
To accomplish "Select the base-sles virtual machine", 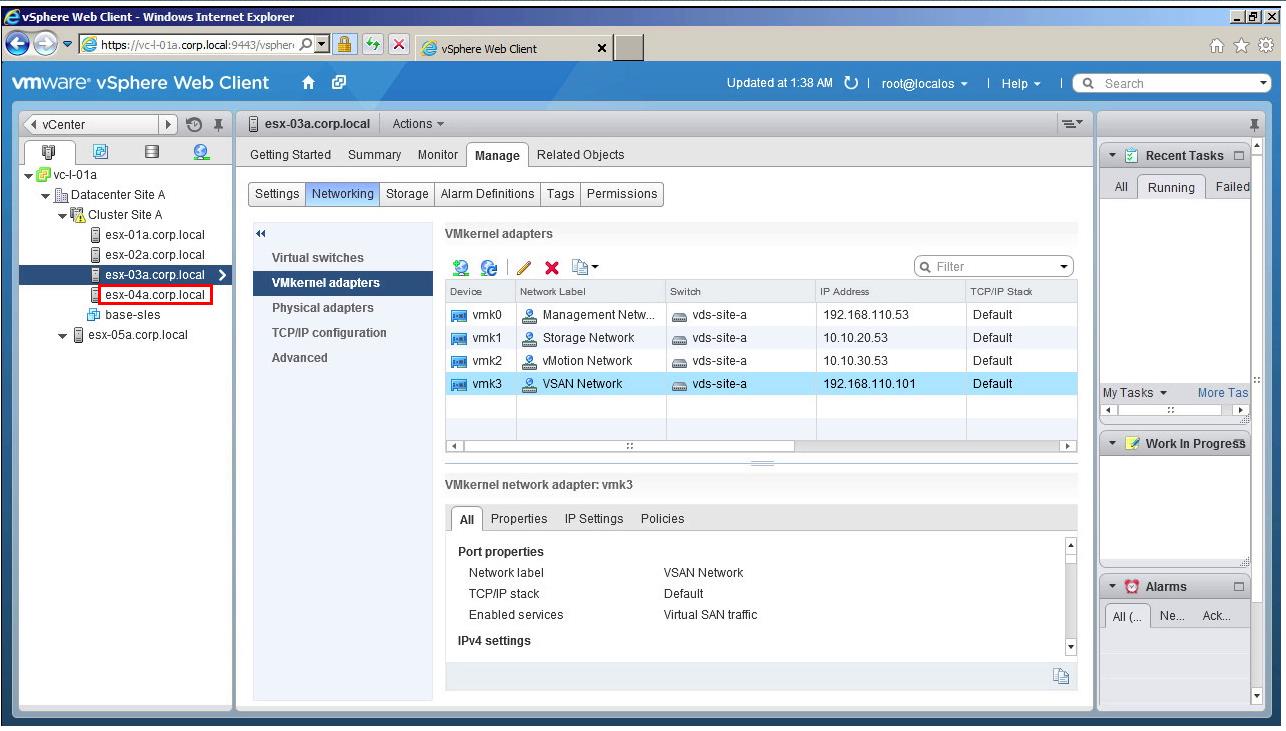I will 132,315.
